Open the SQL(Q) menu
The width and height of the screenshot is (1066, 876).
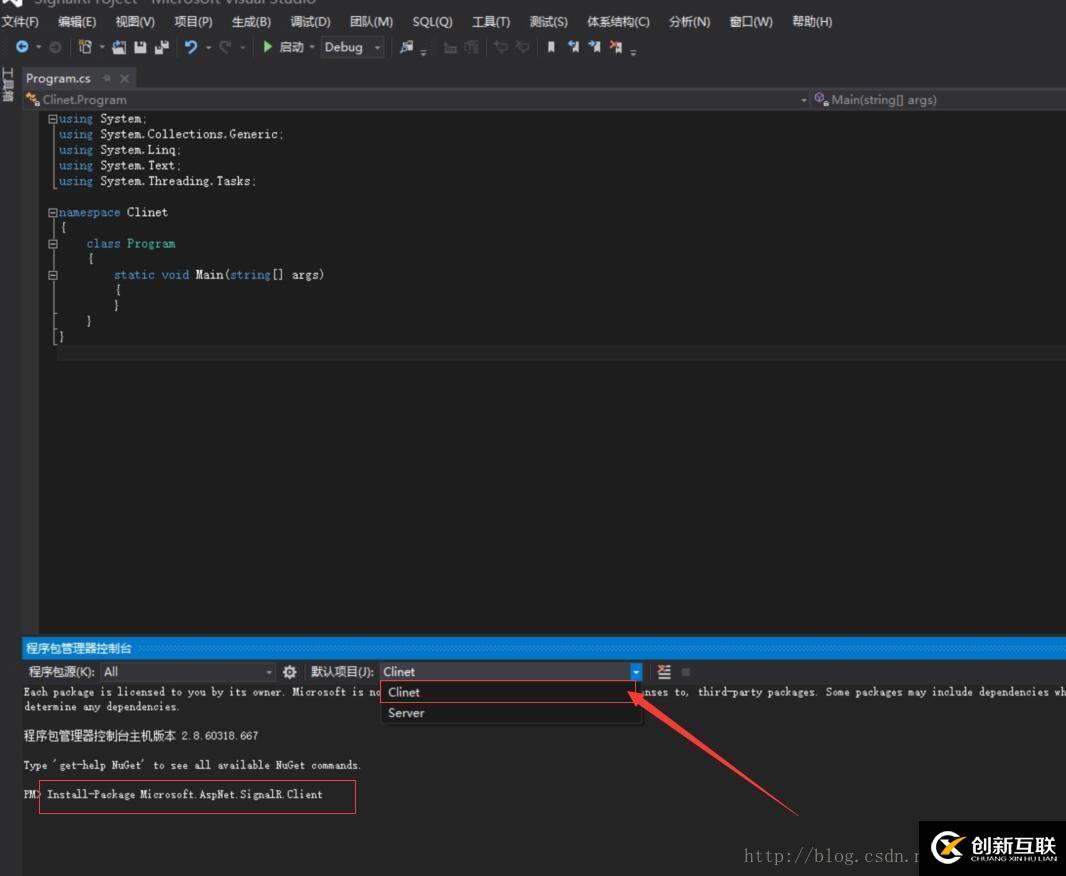pos(432,22)
